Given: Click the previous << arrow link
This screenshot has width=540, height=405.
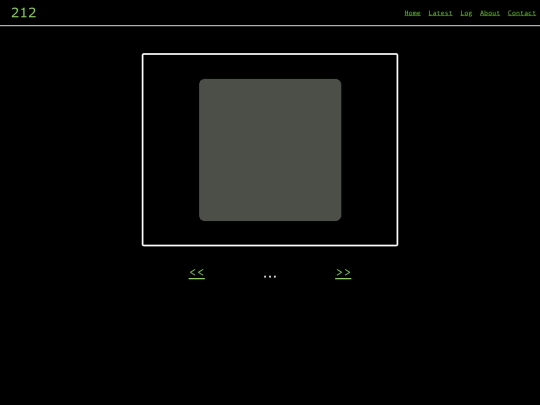Looking at the screenshot, I should [197, 273].
